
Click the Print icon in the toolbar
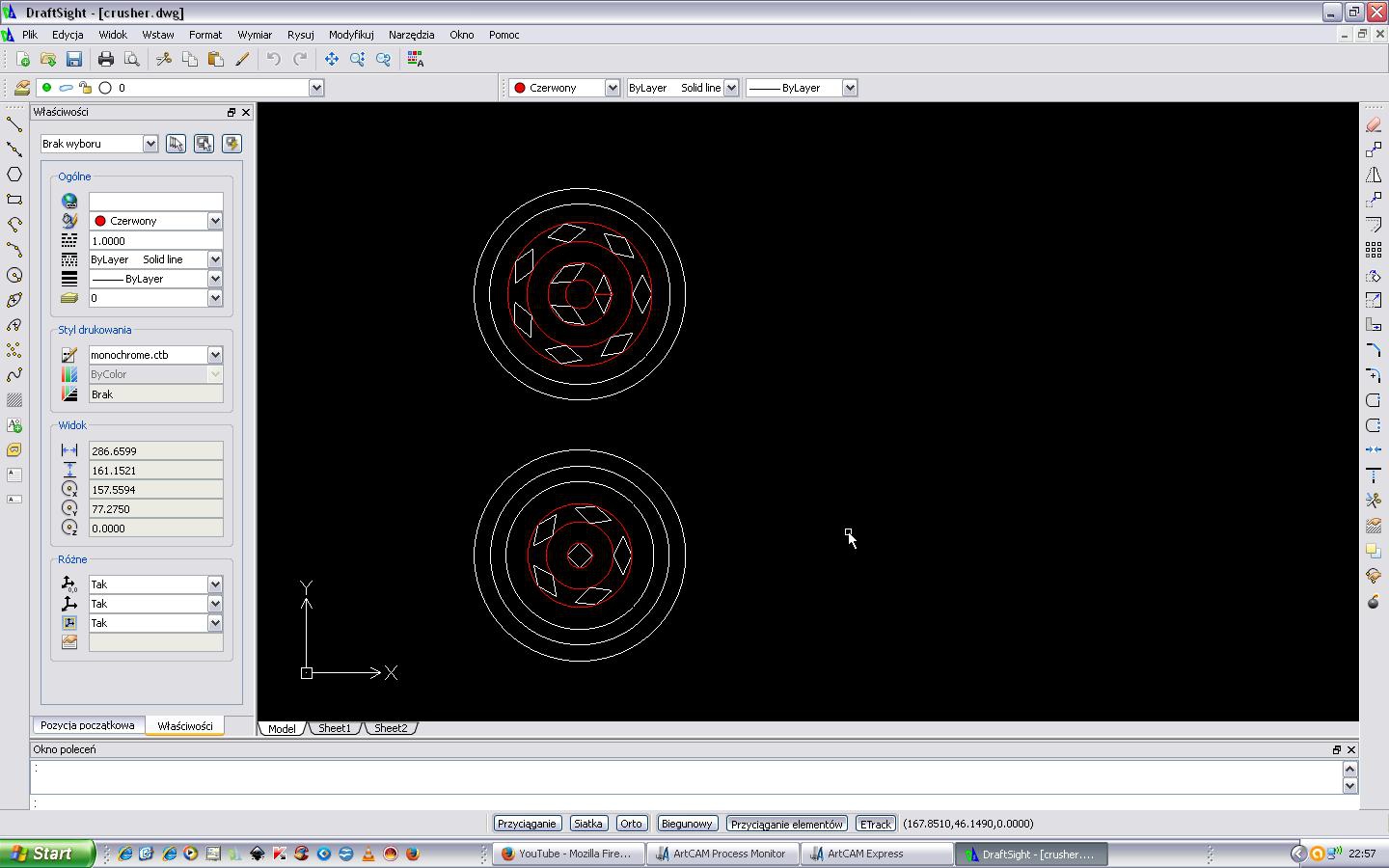[106, 60]
